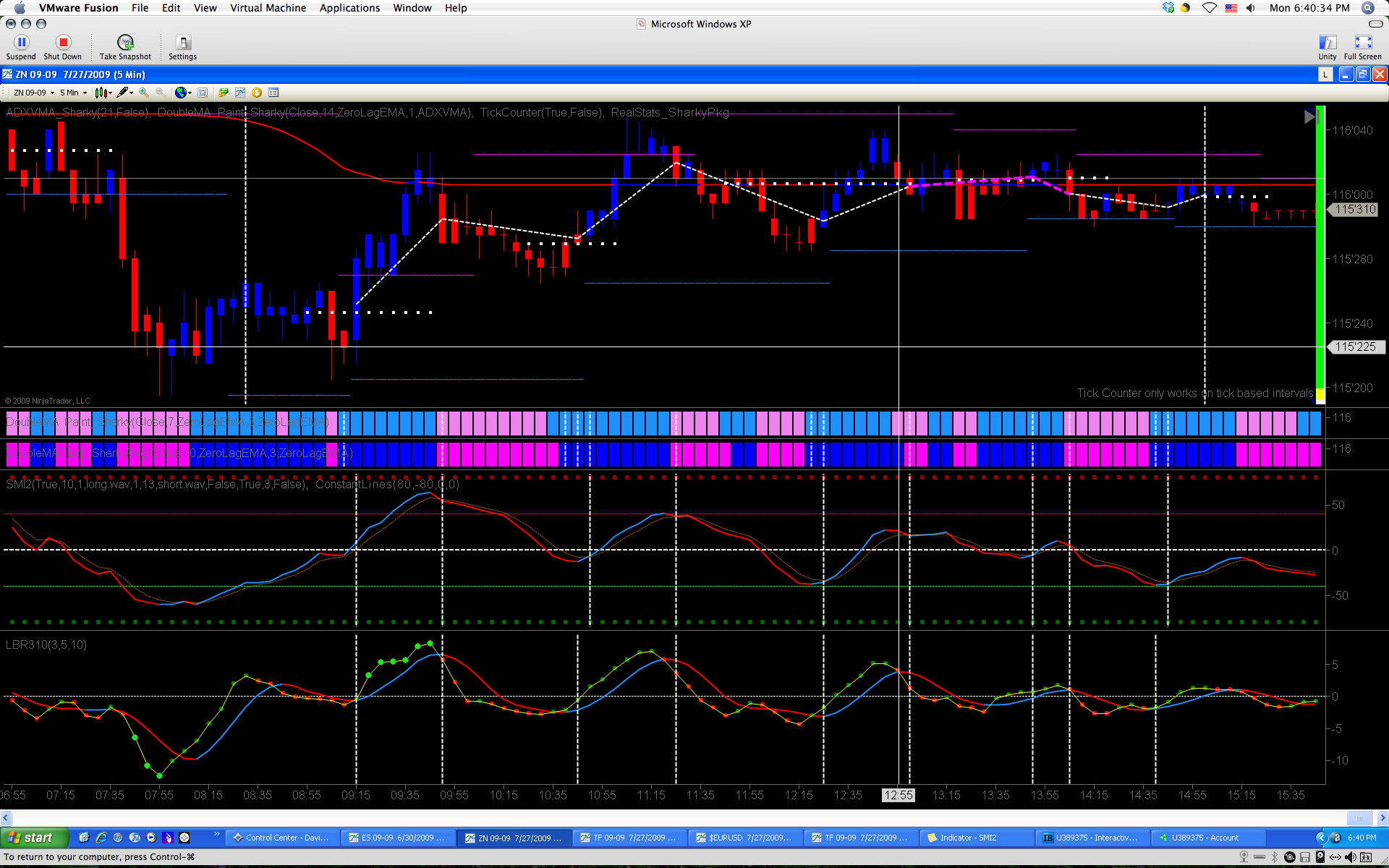Click the zoom in magnifier icon
The width and height of the screenshot is (1389, 868).
coord(144,93)
